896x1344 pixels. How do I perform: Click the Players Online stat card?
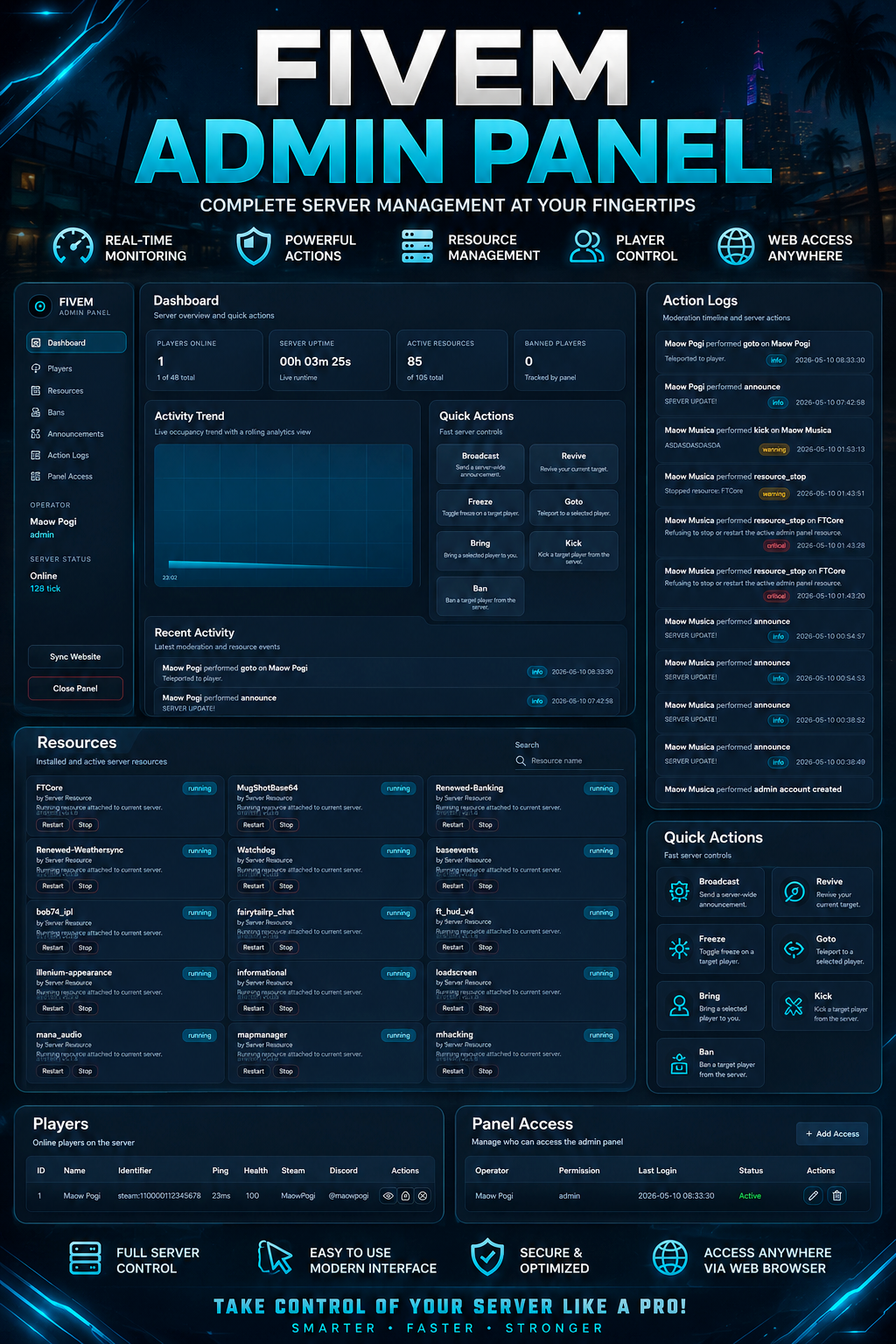click(204, 360)
